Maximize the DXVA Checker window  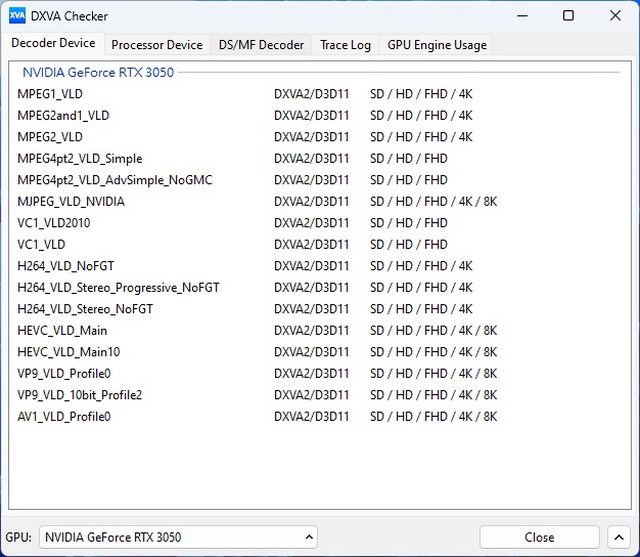pyautogui.click(x=568, y=16)
